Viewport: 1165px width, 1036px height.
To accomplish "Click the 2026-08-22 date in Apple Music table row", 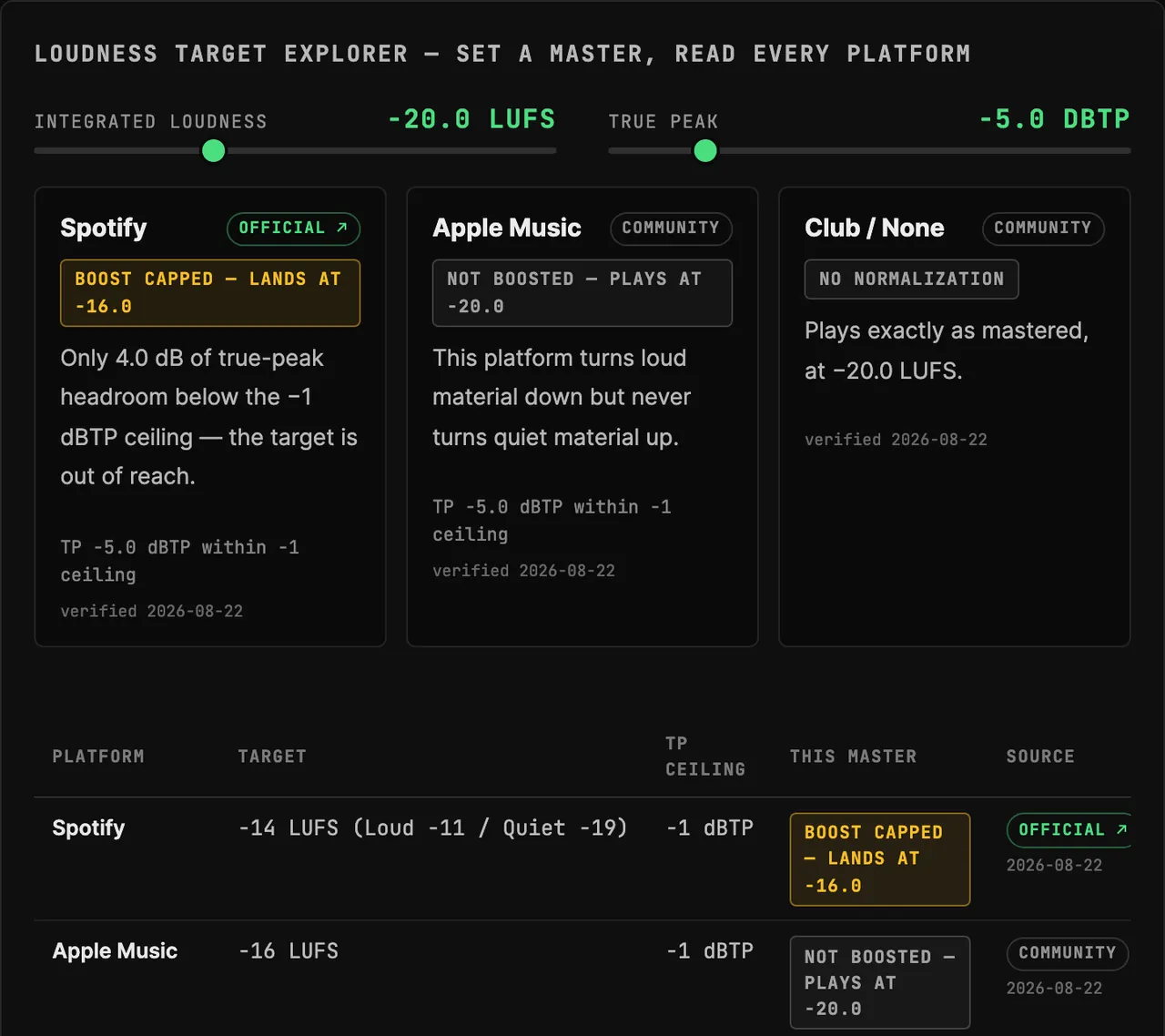I will click(1054, 989).
